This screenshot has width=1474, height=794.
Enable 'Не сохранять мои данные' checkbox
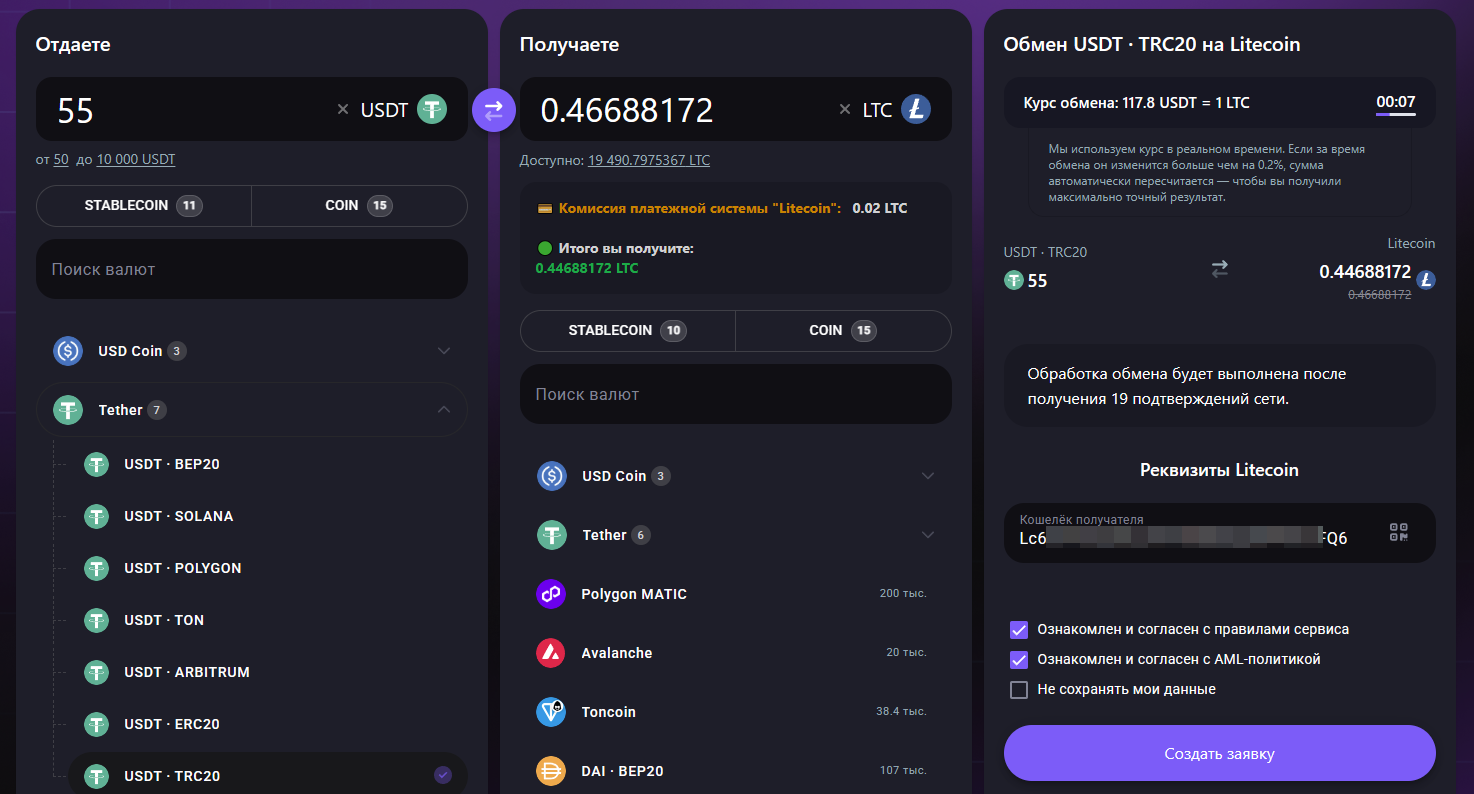click(1019, 690)
